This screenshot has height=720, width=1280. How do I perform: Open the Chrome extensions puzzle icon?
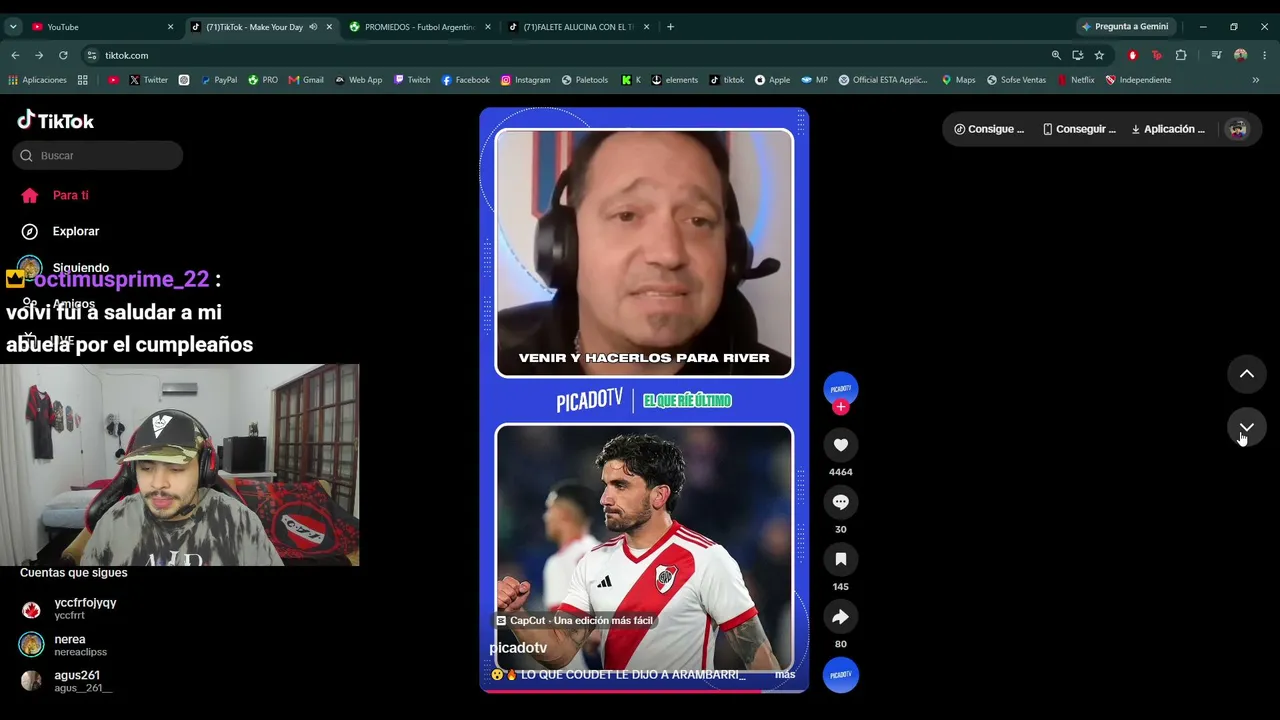[1181, 55]
